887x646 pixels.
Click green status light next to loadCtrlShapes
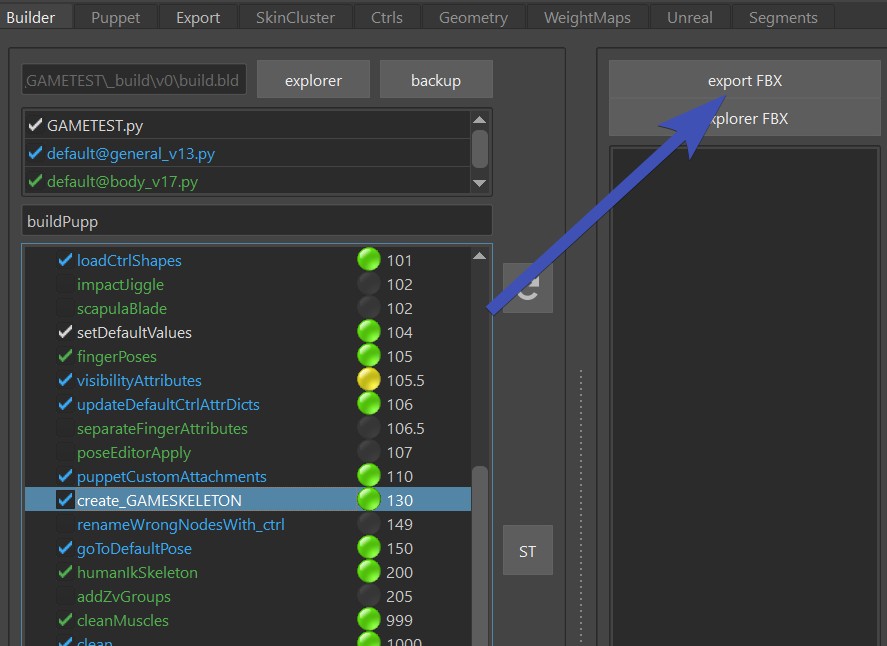tap(369, 260)
